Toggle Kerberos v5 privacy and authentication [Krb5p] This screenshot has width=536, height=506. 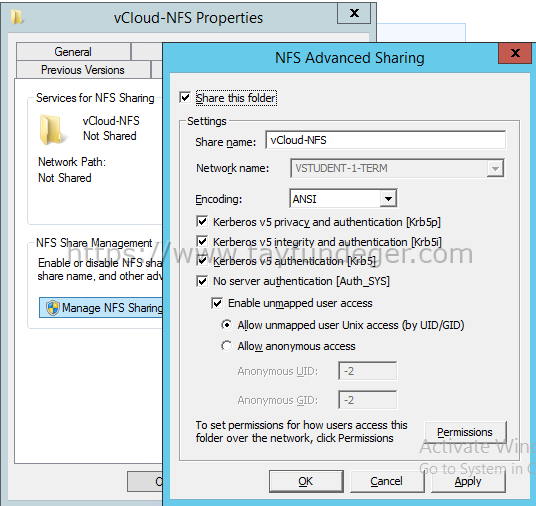(x=202, y=222)
